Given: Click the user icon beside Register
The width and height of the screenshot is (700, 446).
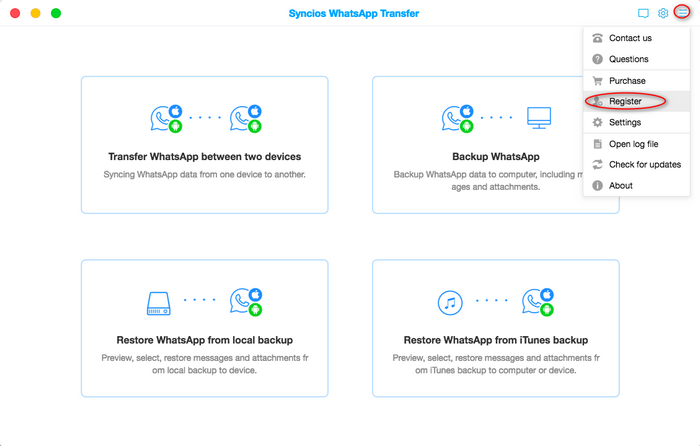Looking at the screenshot, I should pyautogui.click(x=597, y=101).
